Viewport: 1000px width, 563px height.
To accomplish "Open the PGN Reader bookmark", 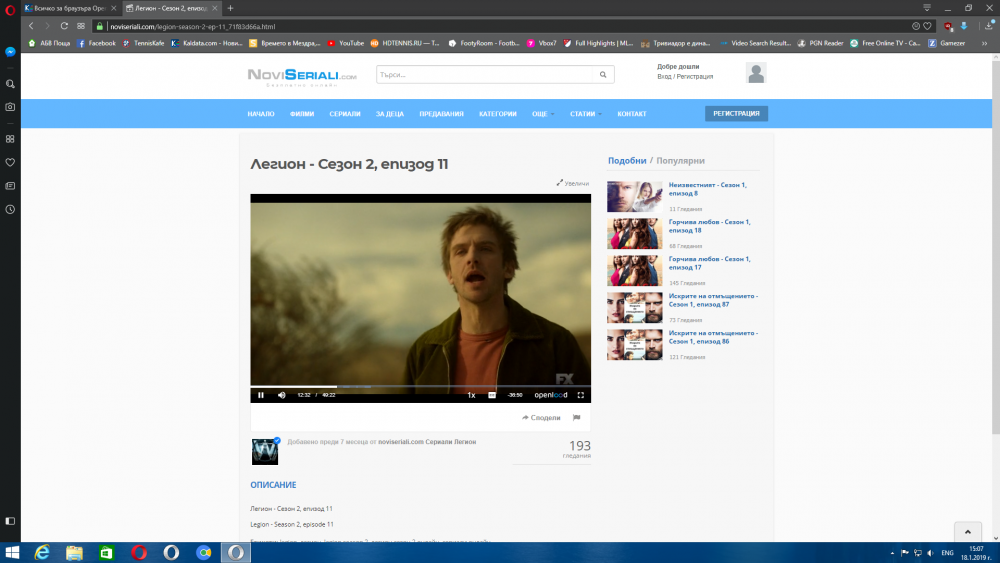I will click(x=820, y=43).
